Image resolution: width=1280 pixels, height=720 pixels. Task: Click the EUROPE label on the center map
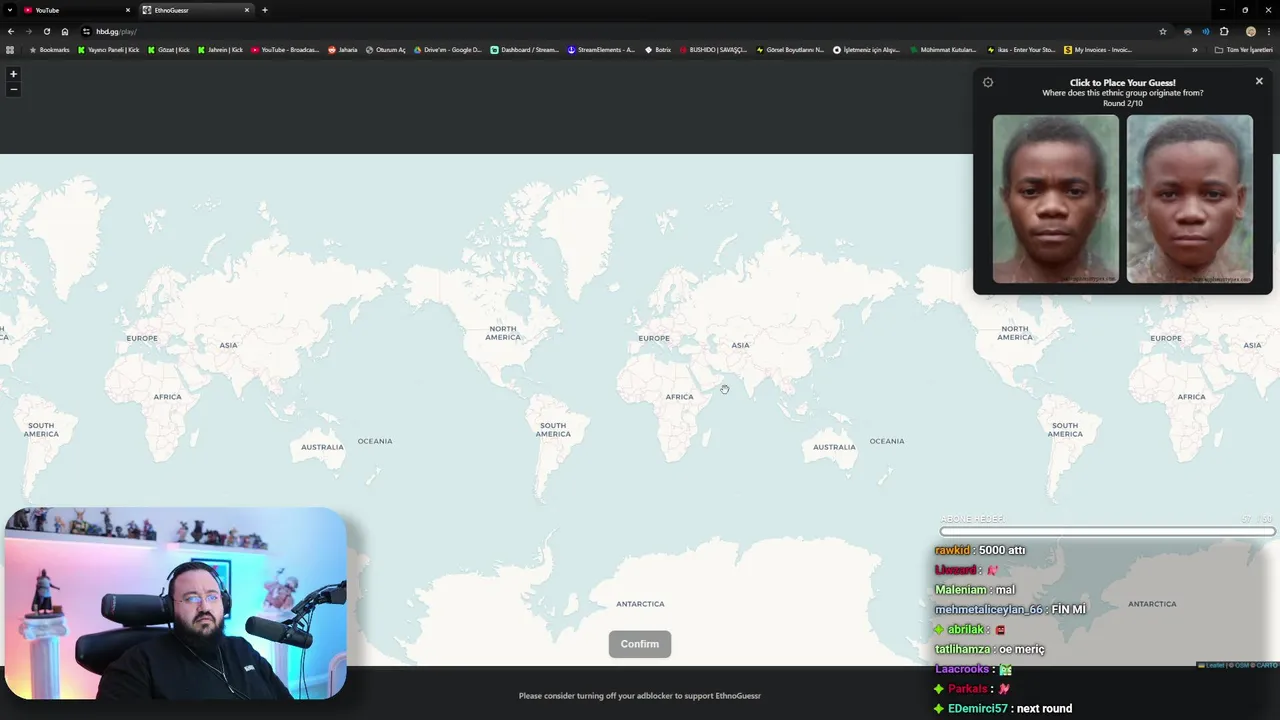pyautogui.click(x=654, y=338)
